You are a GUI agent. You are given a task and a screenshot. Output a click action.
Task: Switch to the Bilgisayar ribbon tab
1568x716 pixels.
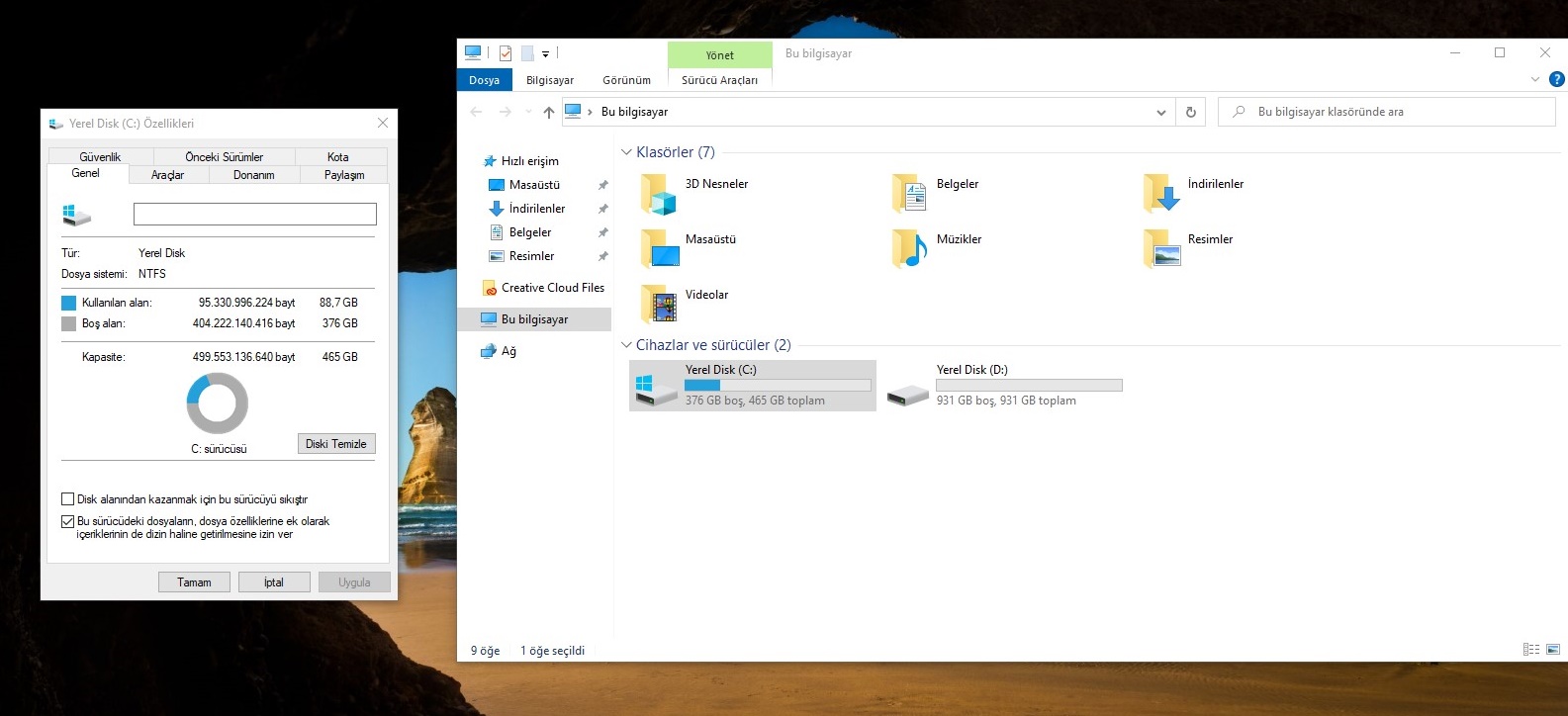[x=550, y=80]
